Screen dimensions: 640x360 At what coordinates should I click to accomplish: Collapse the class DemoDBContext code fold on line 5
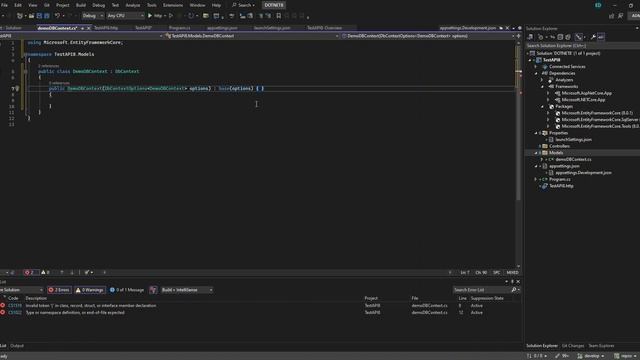[x=25, y=71]
